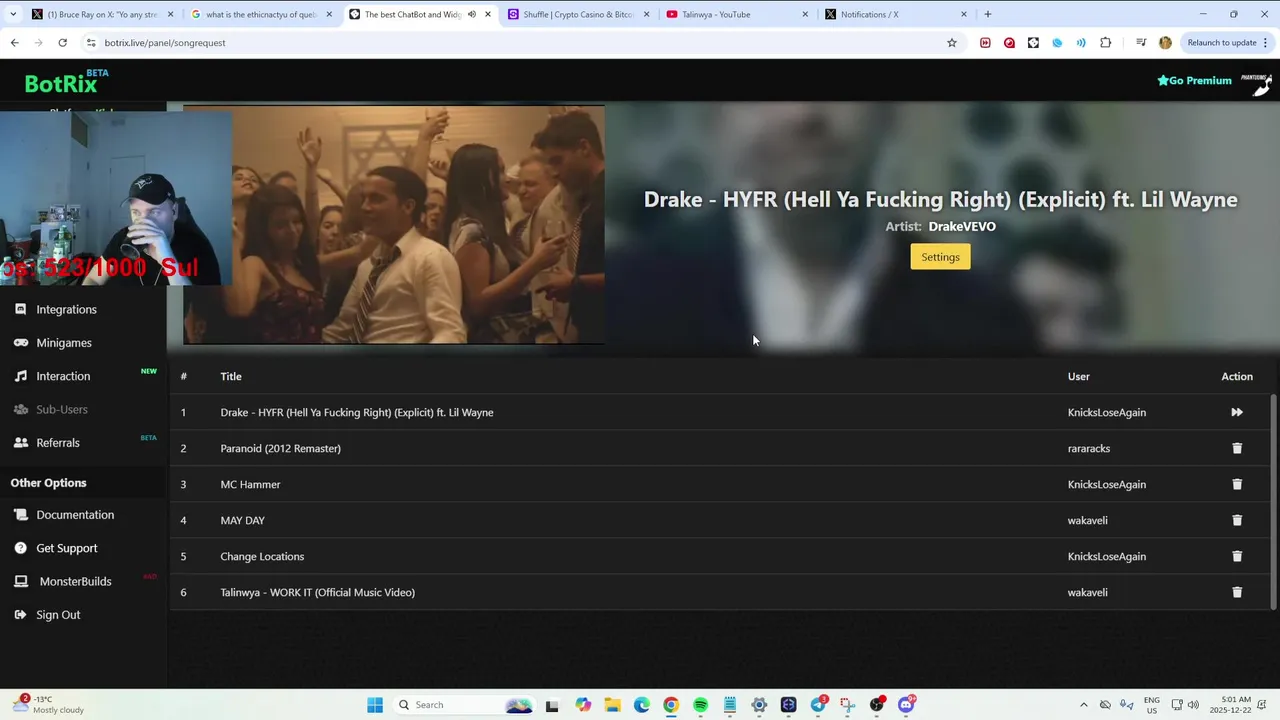Image resolution: width=1280 pixels, height=720 pixels.
Task: Open the Chrome three-dot menu
Action: (1267, 43)
